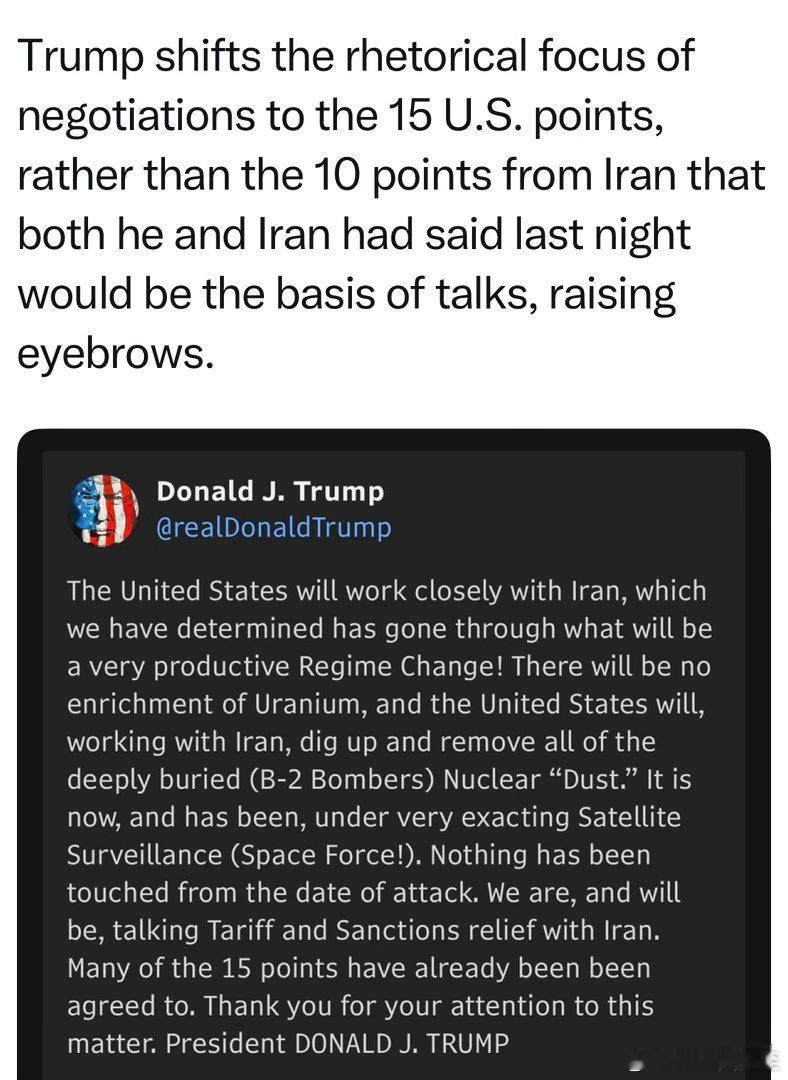This screenshot has width=788, height=1080.
Task: Click 'President DONALD J. TRUMP' signature line
Action: pos(337,1043)
